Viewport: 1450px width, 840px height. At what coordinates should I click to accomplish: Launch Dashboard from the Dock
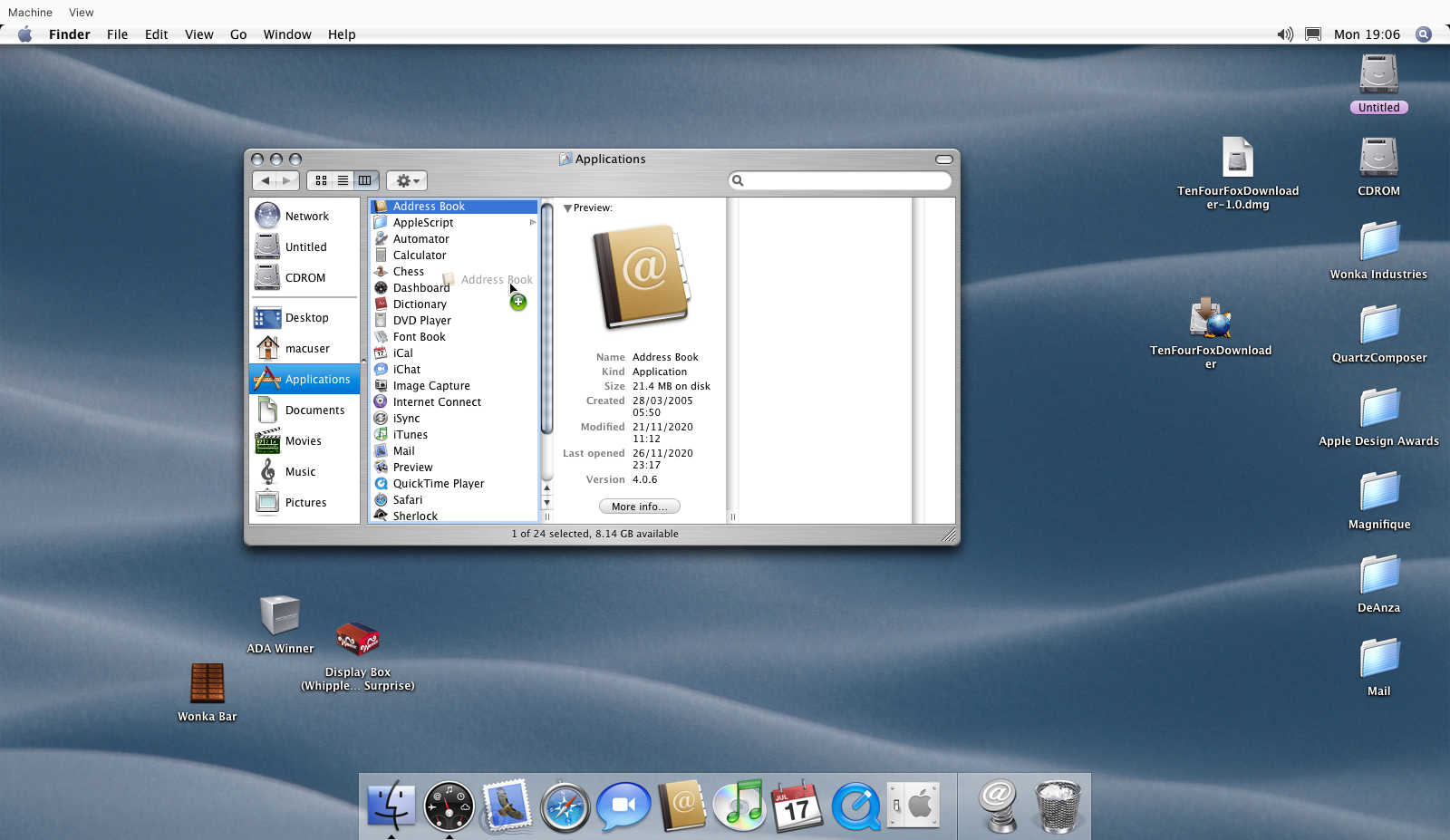[449, 806]
